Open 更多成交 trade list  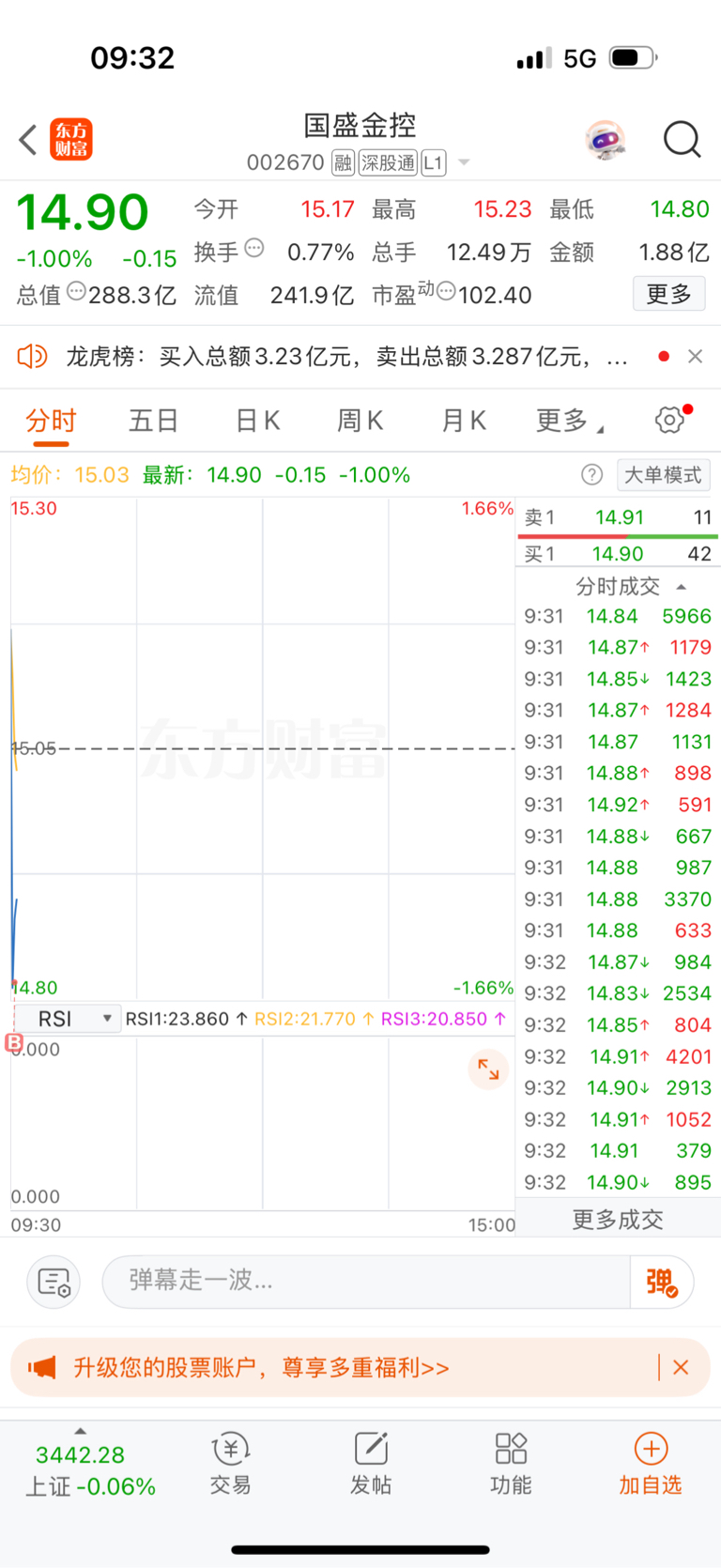click(618, 1220)
